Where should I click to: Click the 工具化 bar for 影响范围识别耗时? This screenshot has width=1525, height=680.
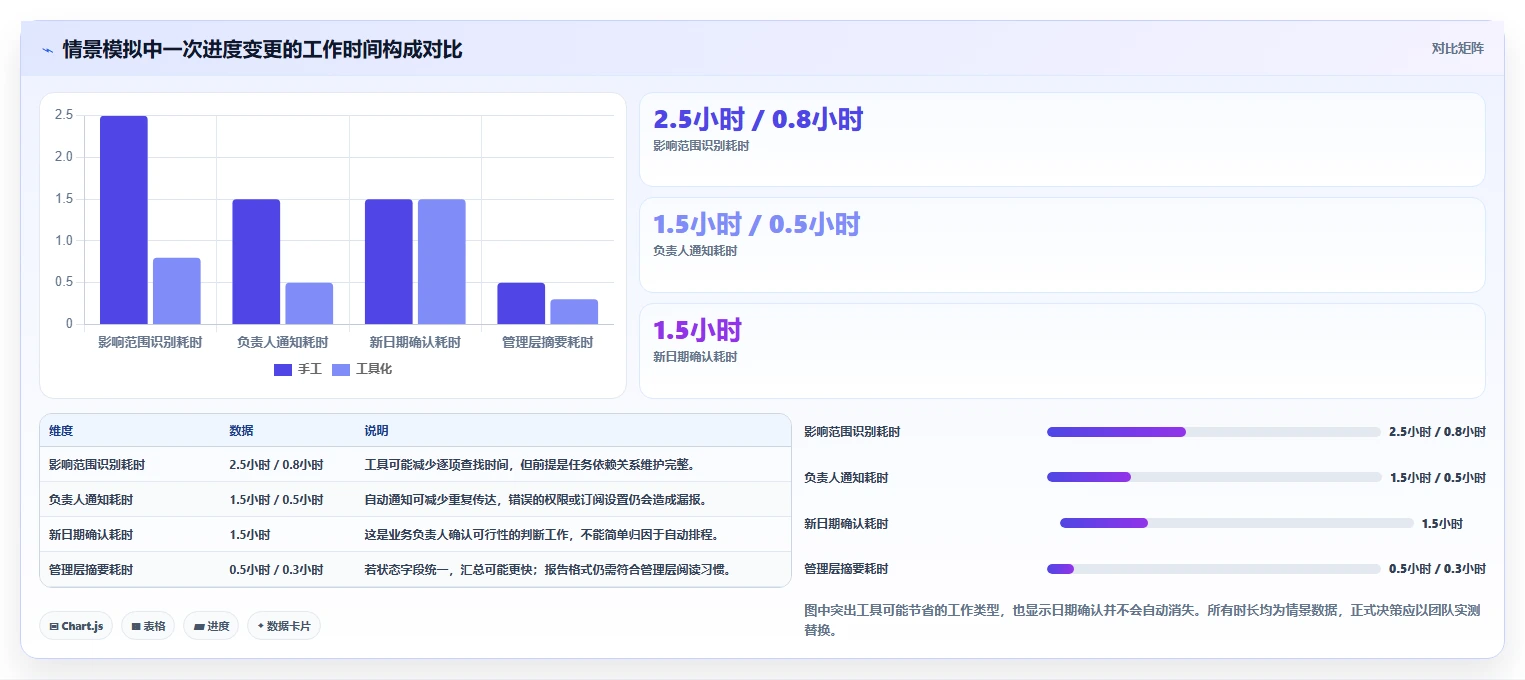coord(177,291)
